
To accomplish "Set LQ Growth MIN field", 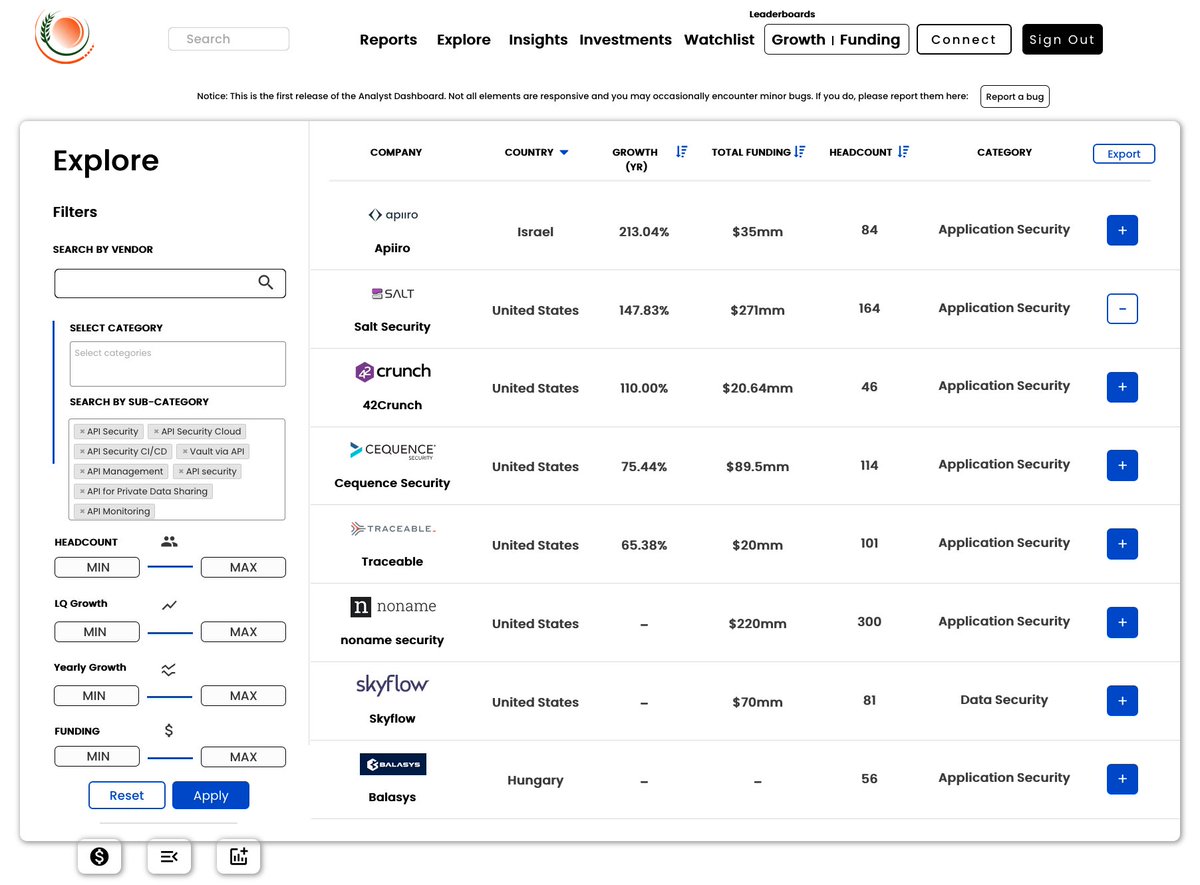I will [x=96, y=632].
